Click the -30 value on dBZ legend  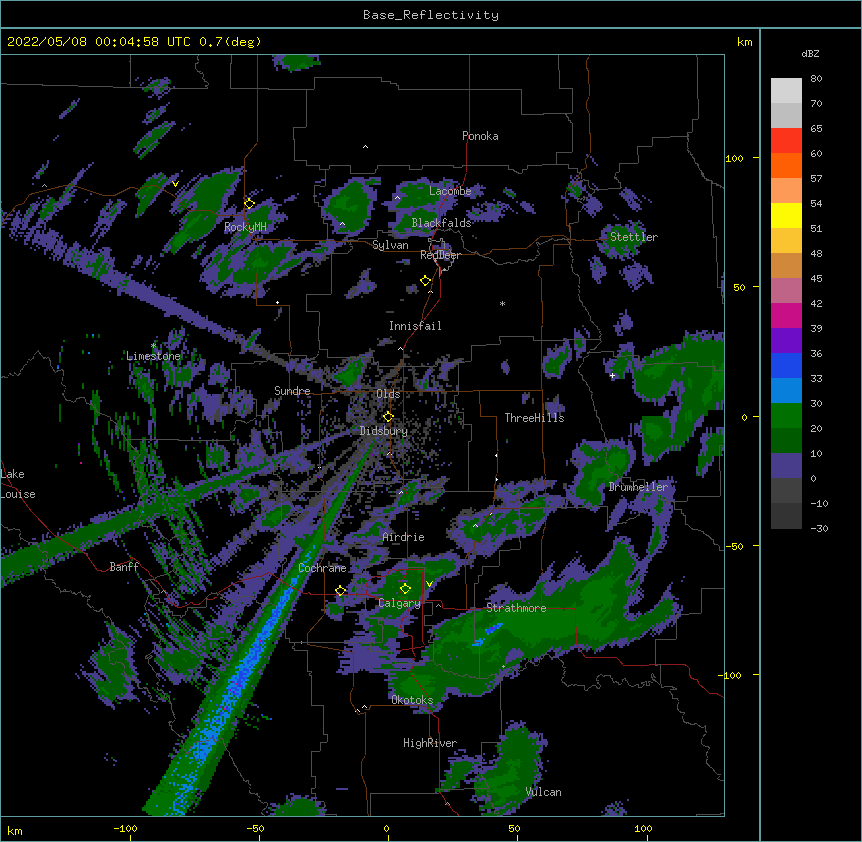point(819,529)
